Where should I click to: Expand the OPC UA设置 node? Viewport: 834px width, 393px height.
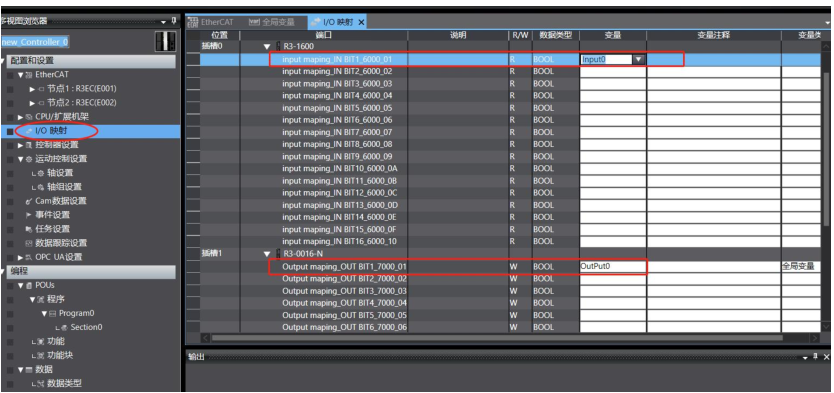(x=20, y=257)
